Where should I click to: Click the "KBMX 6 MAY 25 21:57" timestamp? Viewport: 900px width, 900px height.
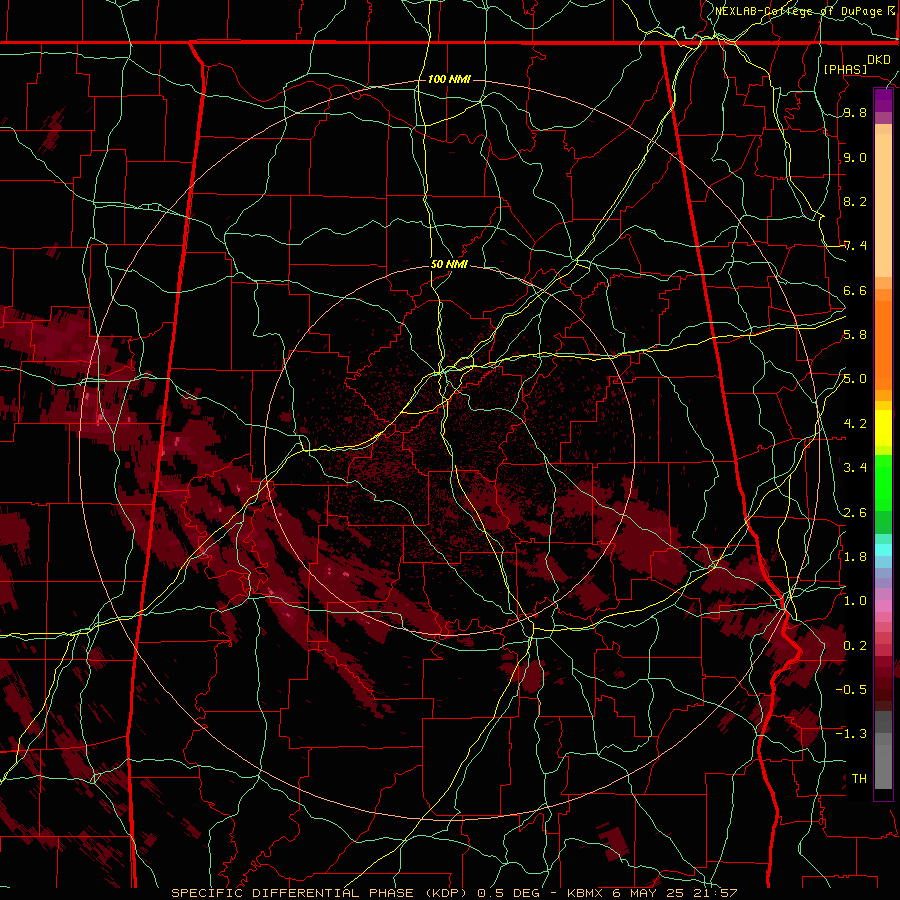[x=652, y=893]
